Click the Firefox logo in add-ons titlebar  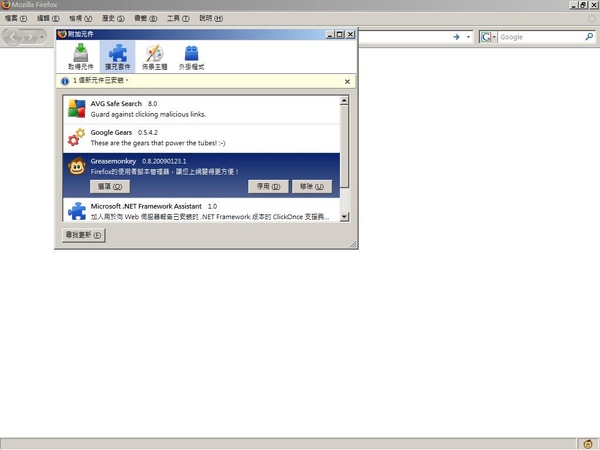coord(62,34)
